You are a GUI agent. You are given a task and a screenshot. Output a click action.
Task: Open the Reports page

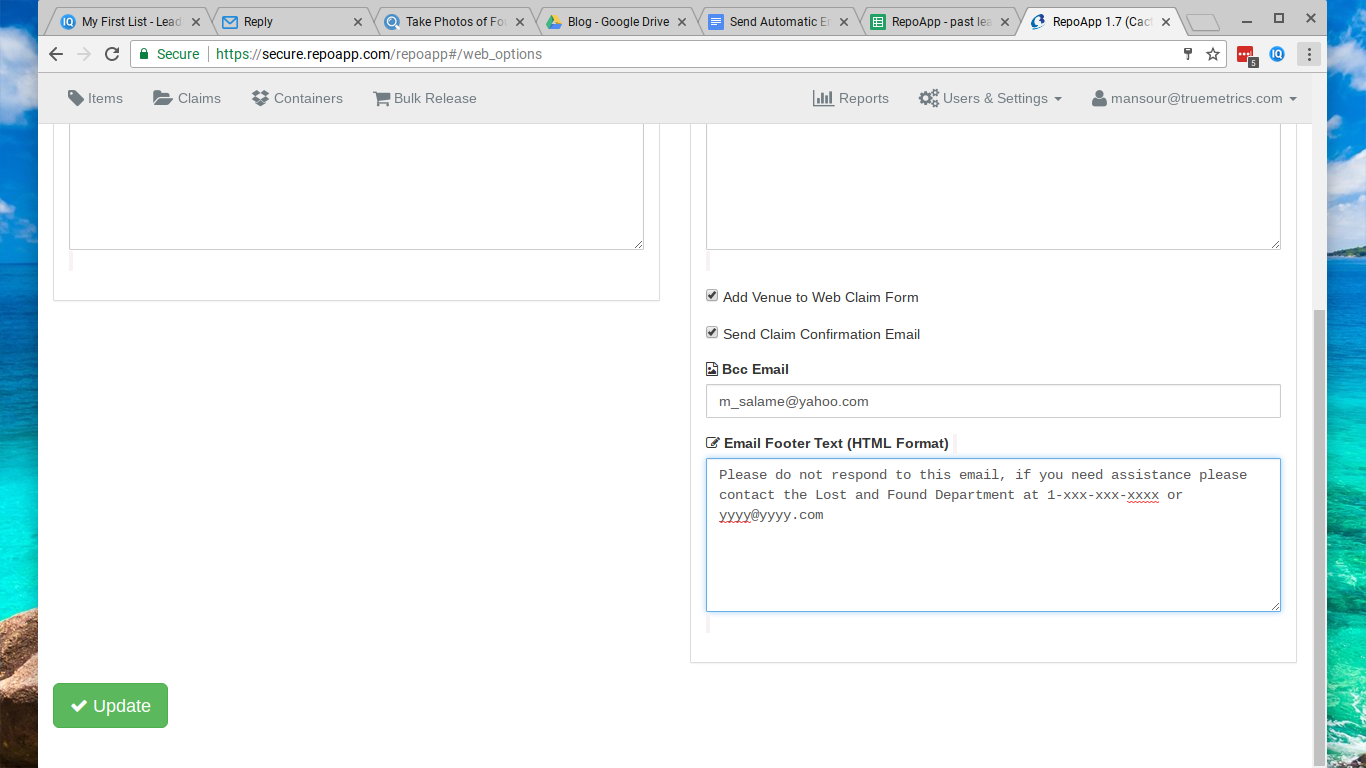pyautogui.click(x=851, y=98)
